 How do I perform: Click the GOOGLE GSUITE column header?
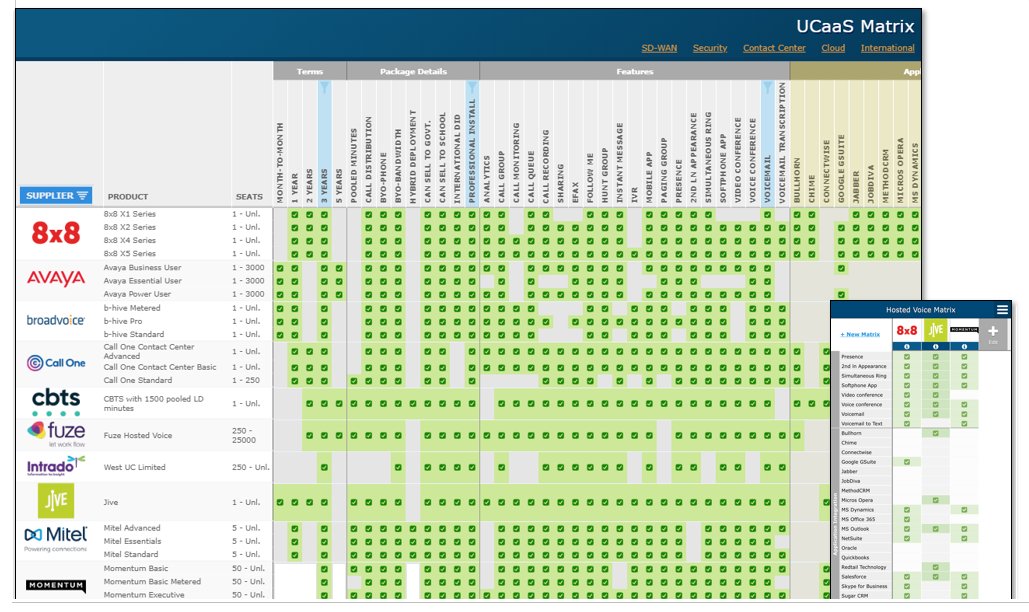(841, 169)
